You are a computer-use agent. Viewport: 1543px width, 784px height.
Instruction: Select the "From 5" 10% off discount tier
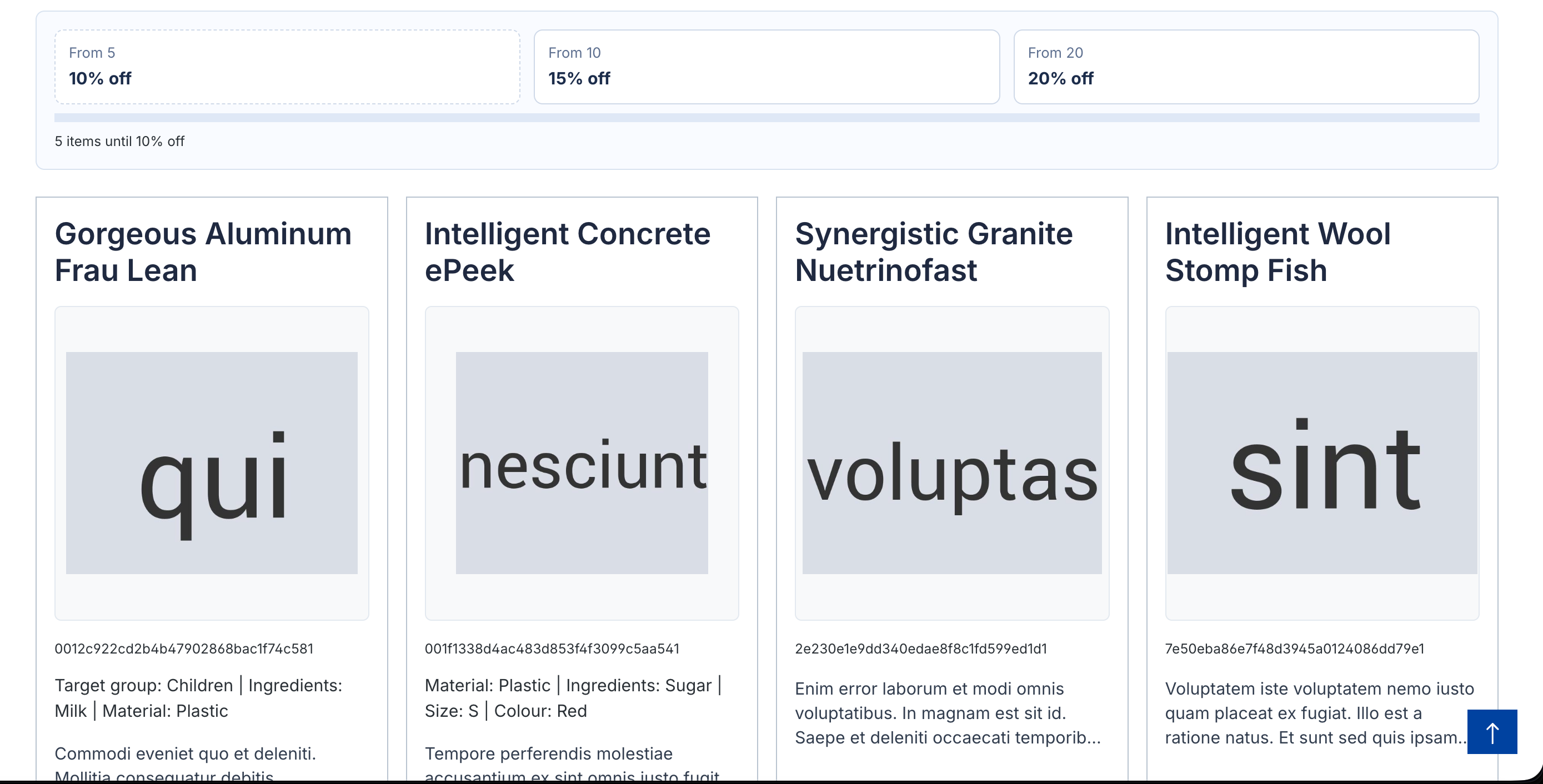[x=287, y=66]
